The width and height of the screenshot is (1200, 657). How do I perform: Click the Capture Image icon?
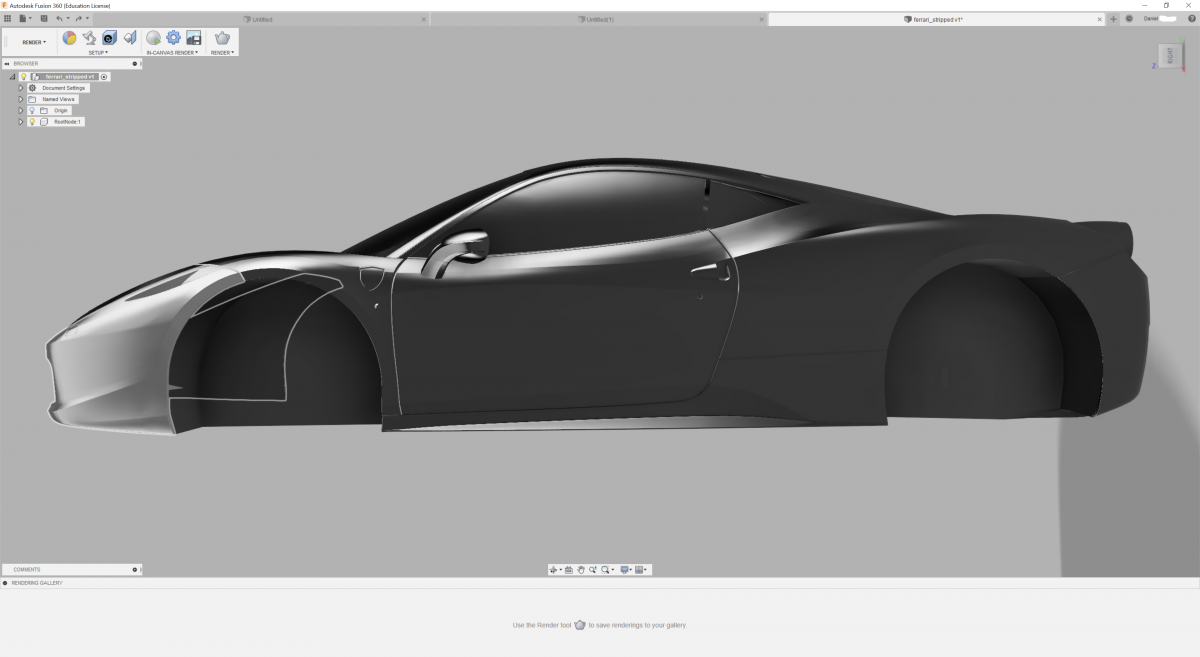[194, 38]
